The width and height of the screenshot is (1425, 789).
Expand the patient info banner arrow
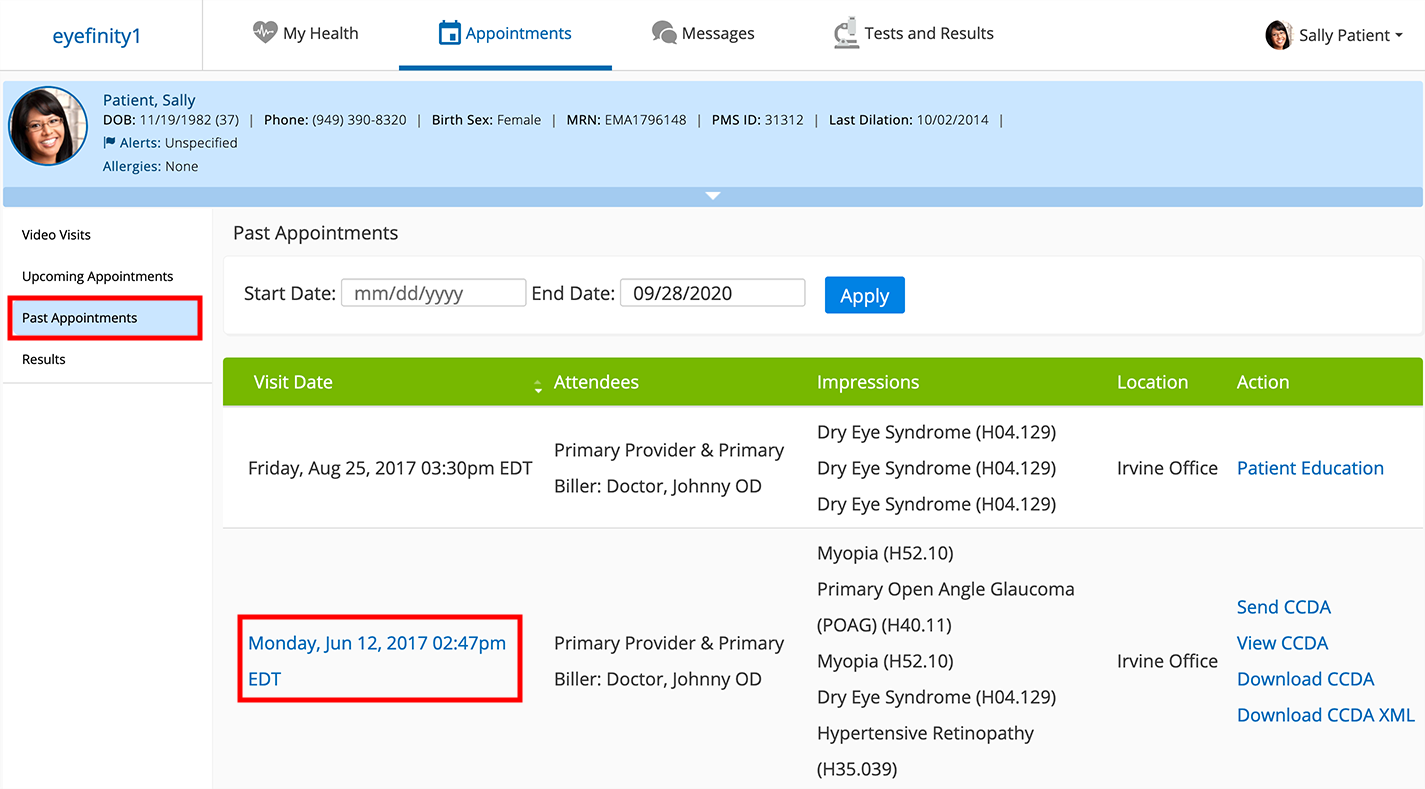click(x=712, y=196)
